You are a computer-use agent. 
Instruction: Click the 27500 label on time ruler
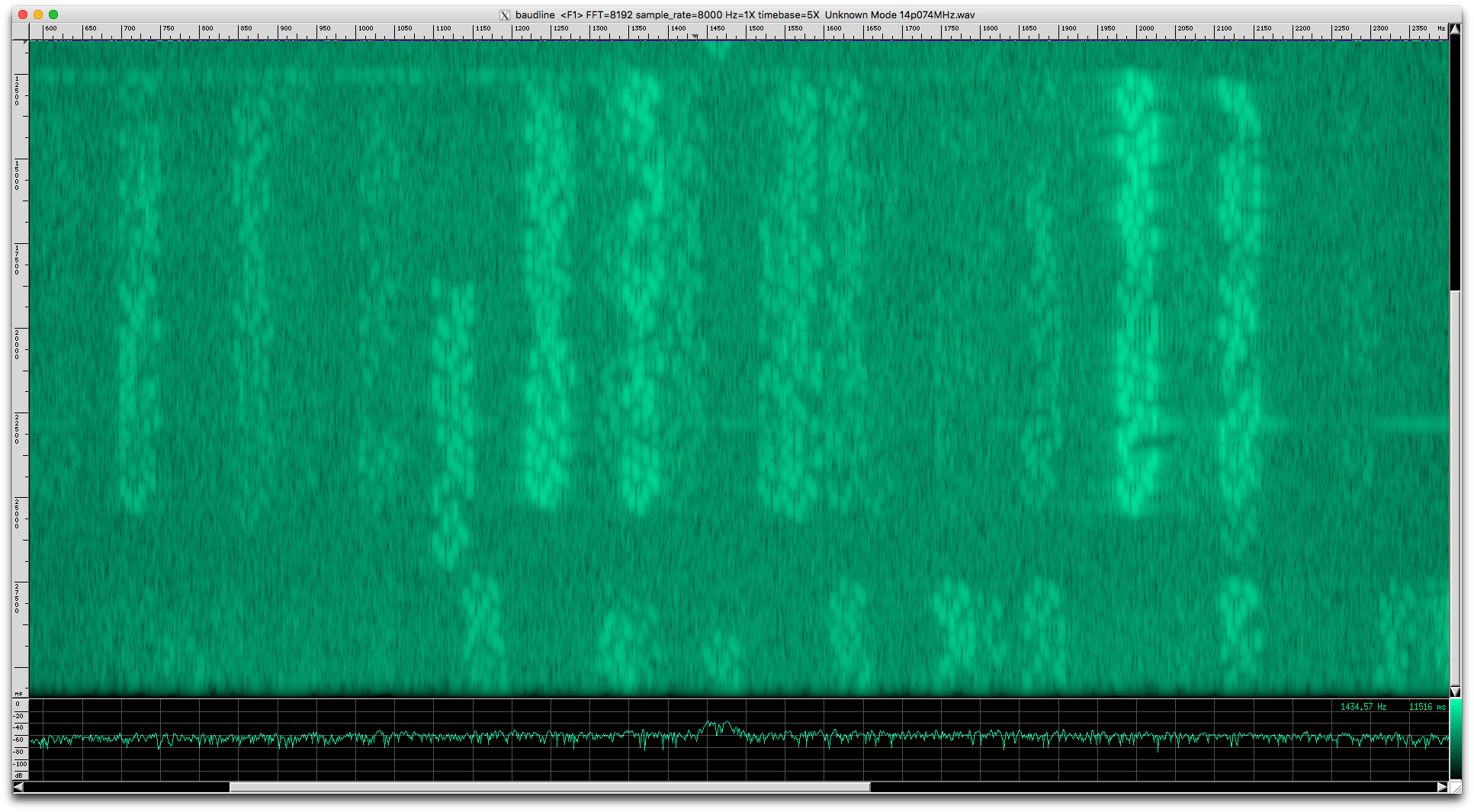[17, 599]
